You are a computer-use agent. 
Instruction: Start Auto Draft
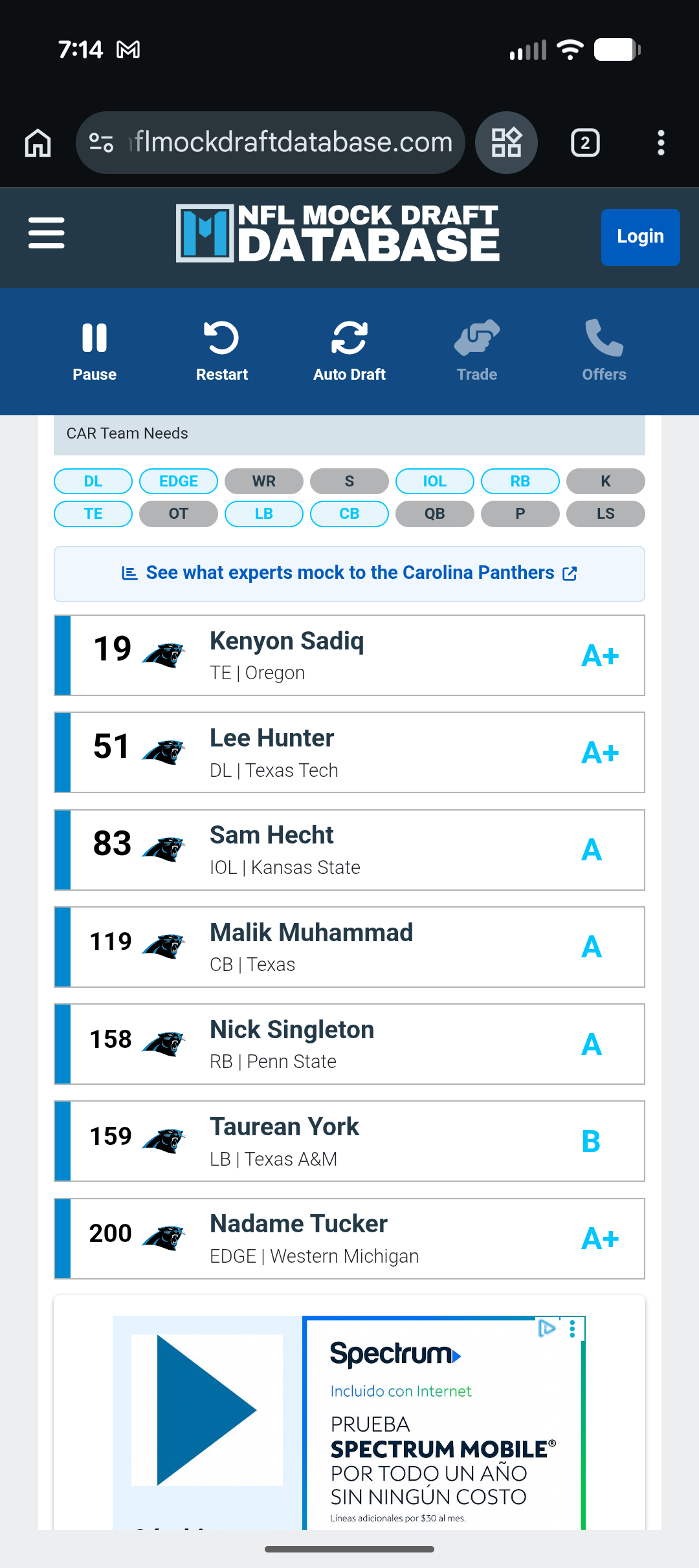tap(349, 351)
